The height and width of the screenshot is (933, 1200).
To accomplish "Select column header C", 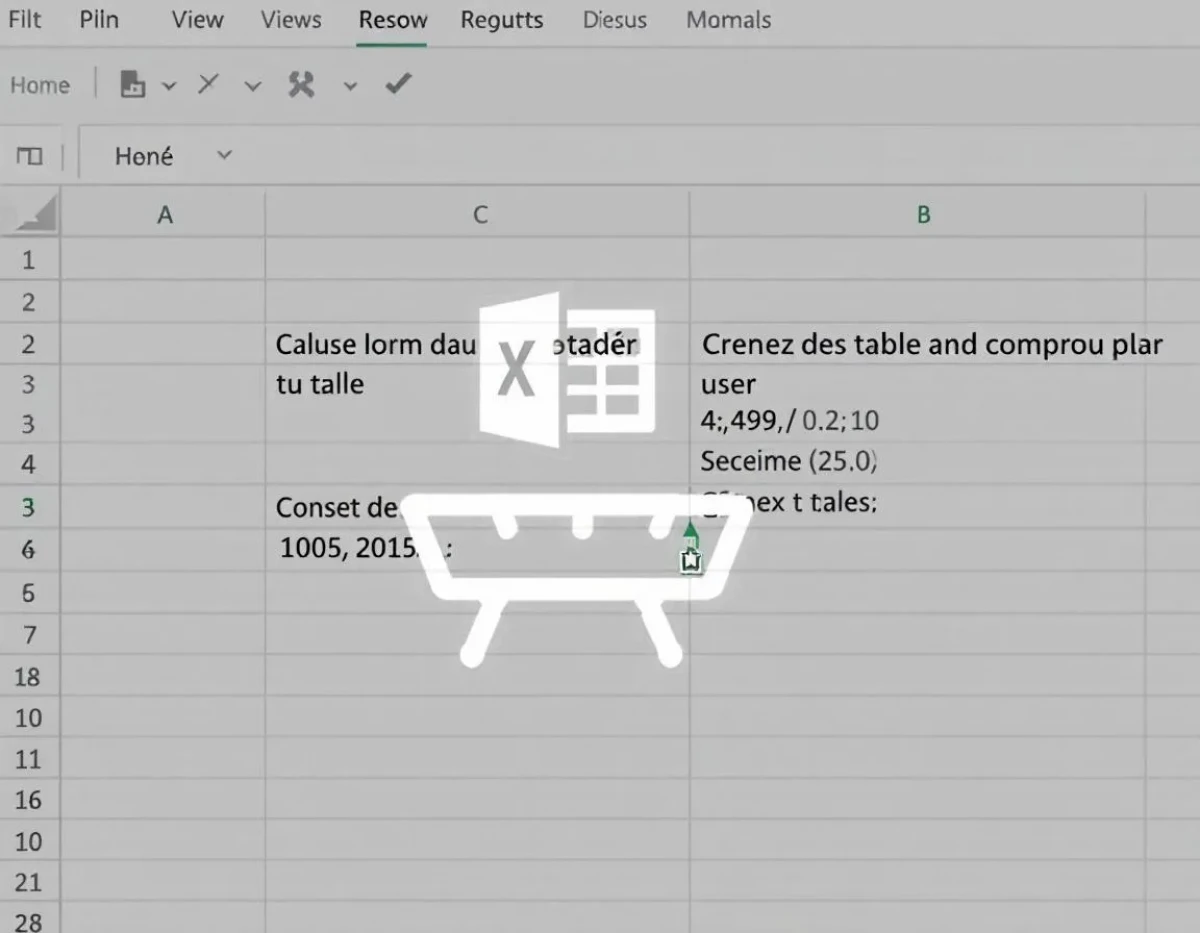I will pyautogui.click(x=480, y=214).
